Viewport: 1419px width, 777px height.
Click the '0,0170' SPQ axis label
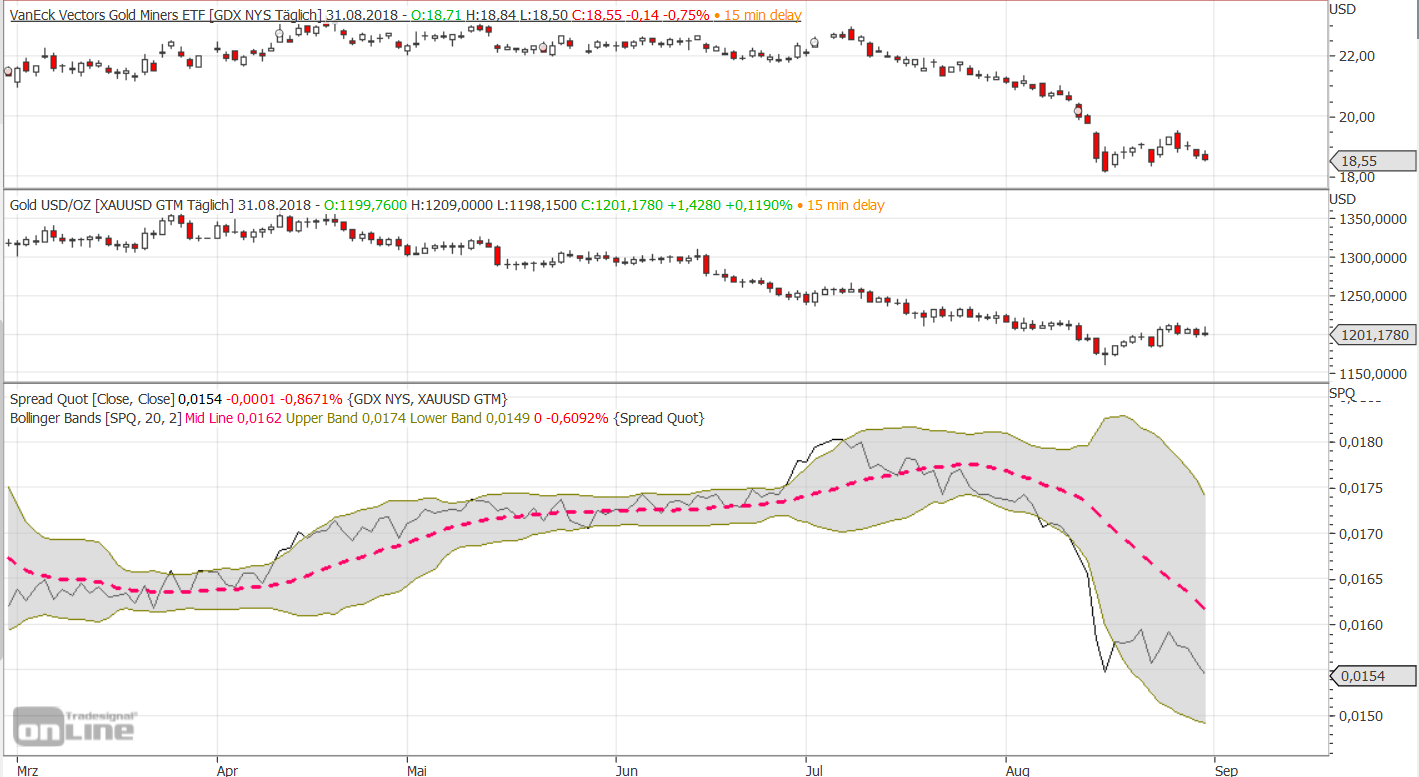[x=1362, y=535]
